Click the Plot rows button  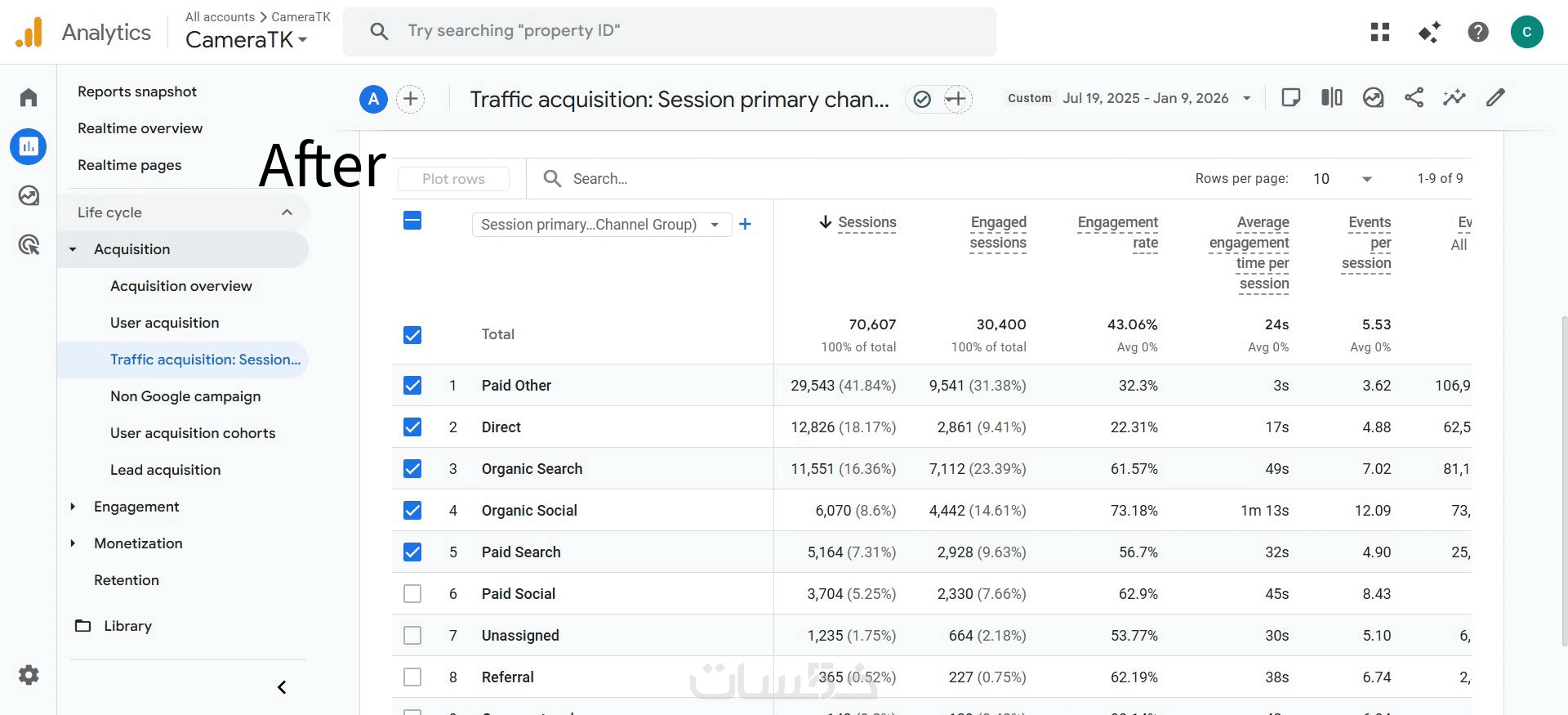(453, 179)
